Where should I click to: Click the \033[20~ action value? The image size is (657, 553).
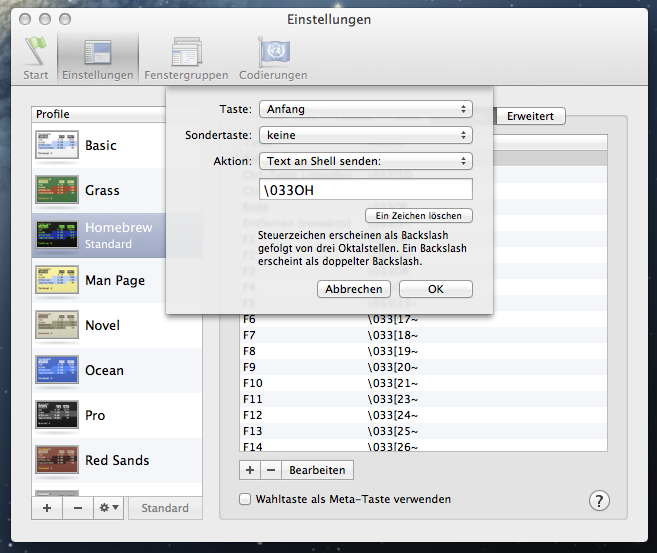393,367
